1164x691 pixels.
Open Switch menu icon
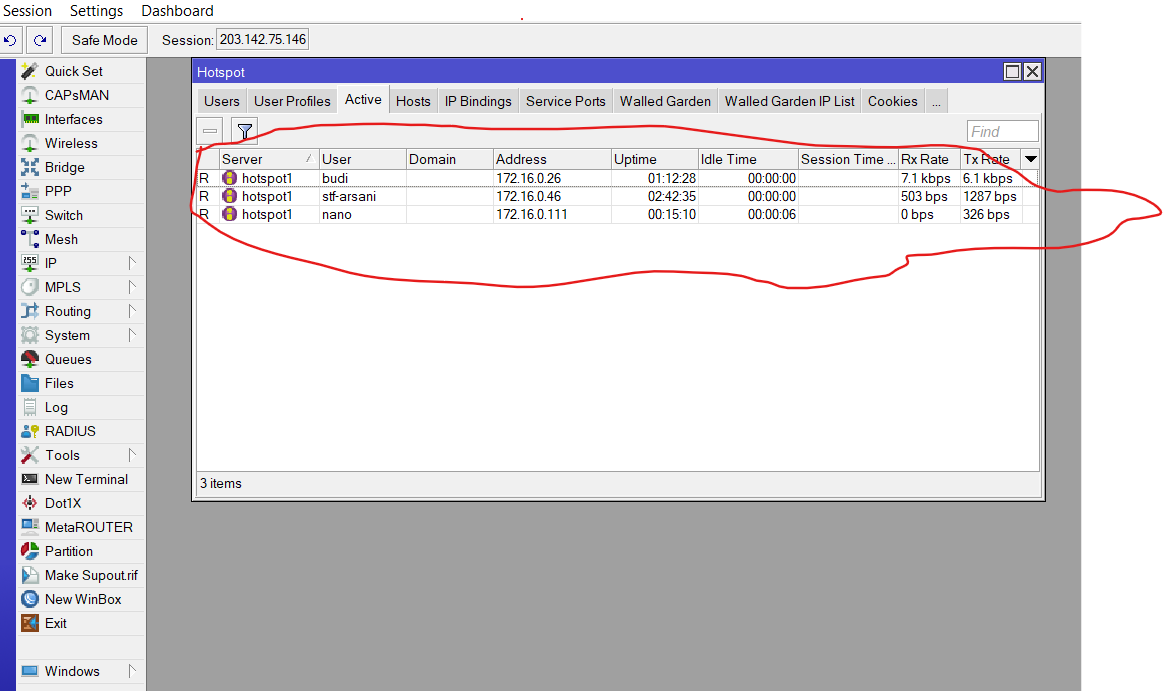click(30, 215)
